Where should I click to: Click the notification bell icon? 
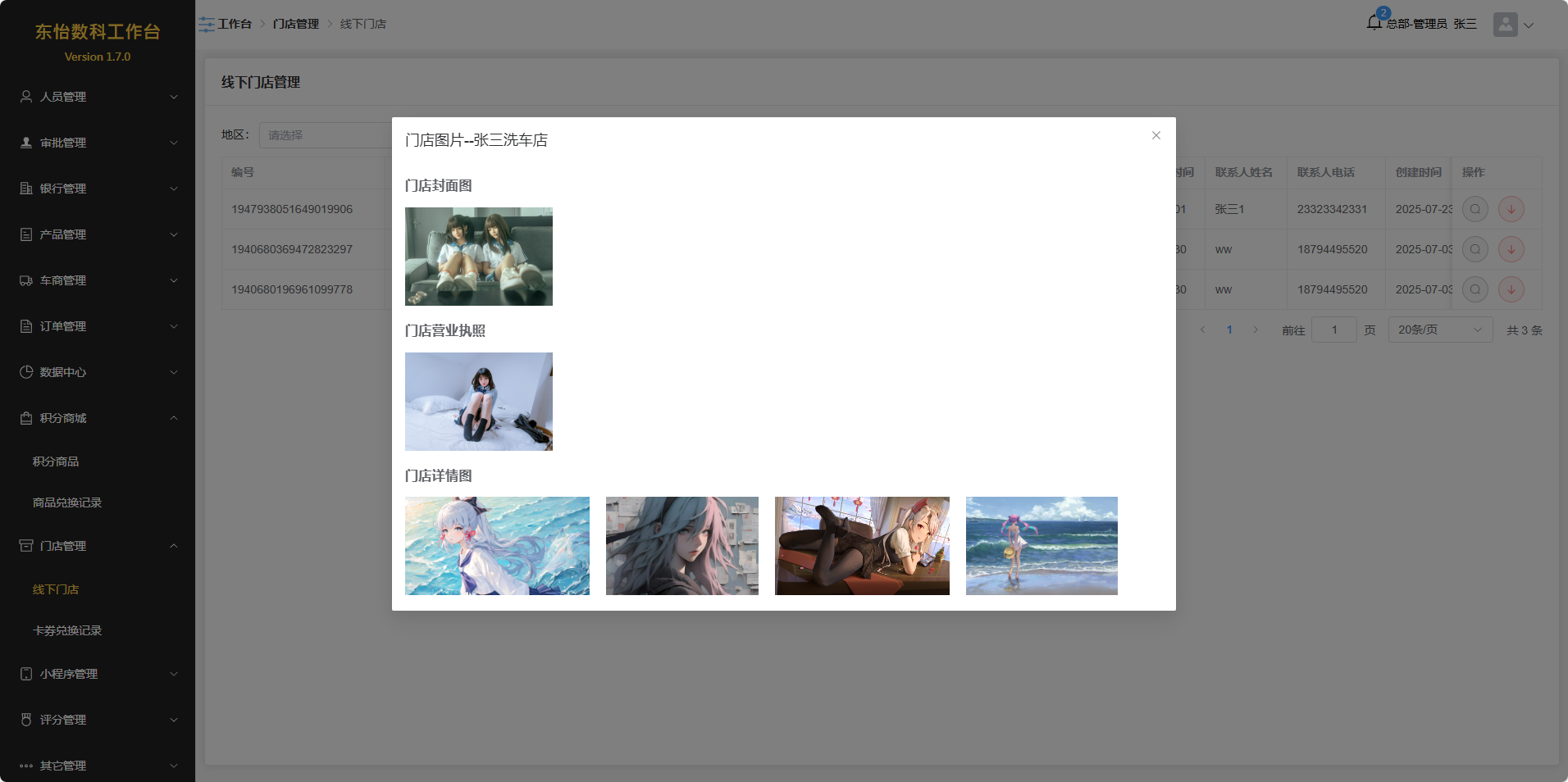point(1374,23)
